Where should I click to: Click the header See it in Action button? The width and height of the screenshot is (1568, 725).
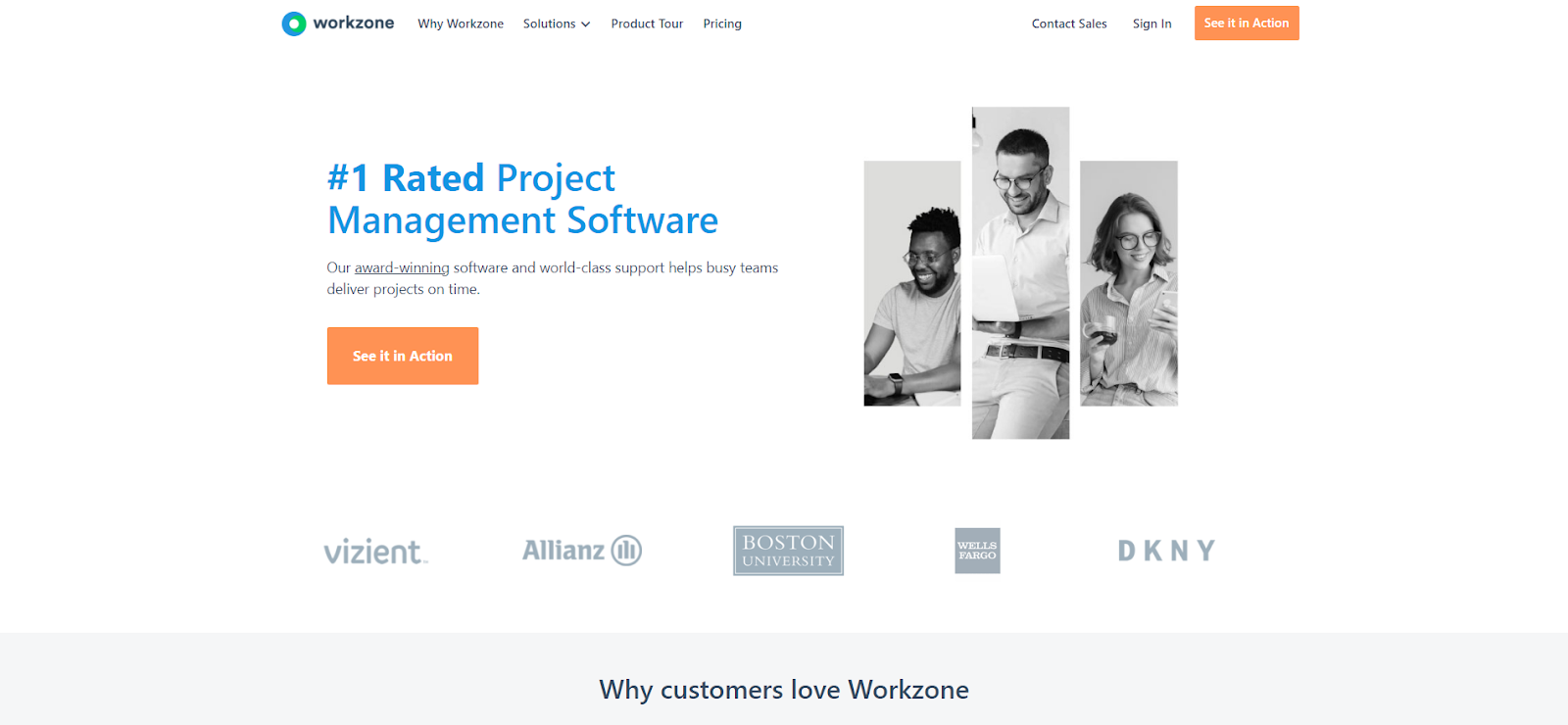pos(1247,23)
